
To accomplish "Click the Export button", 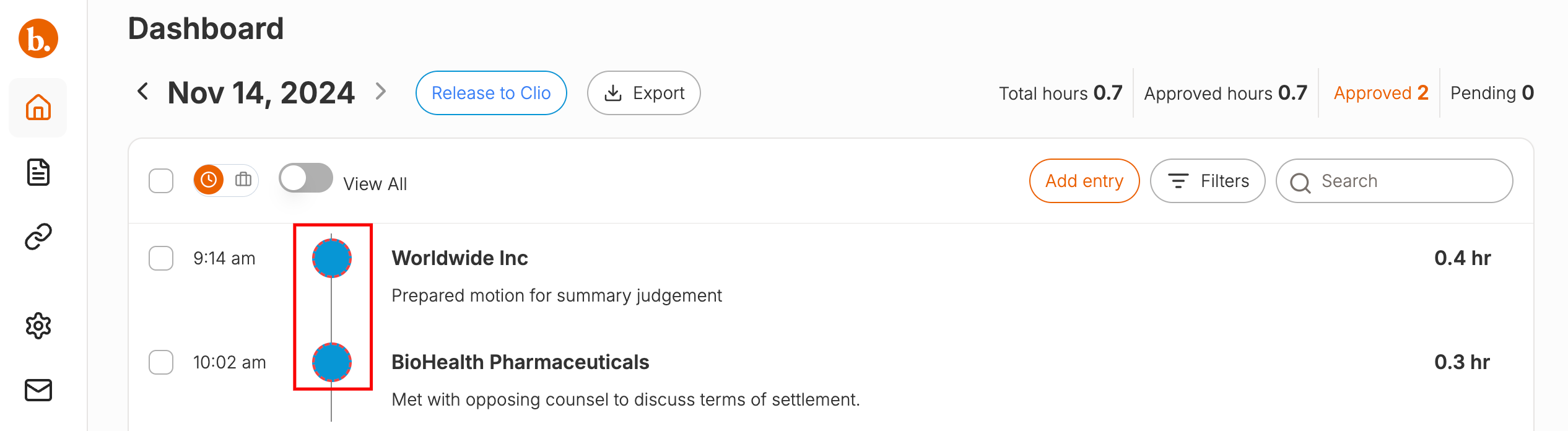I will coord(644,93).
